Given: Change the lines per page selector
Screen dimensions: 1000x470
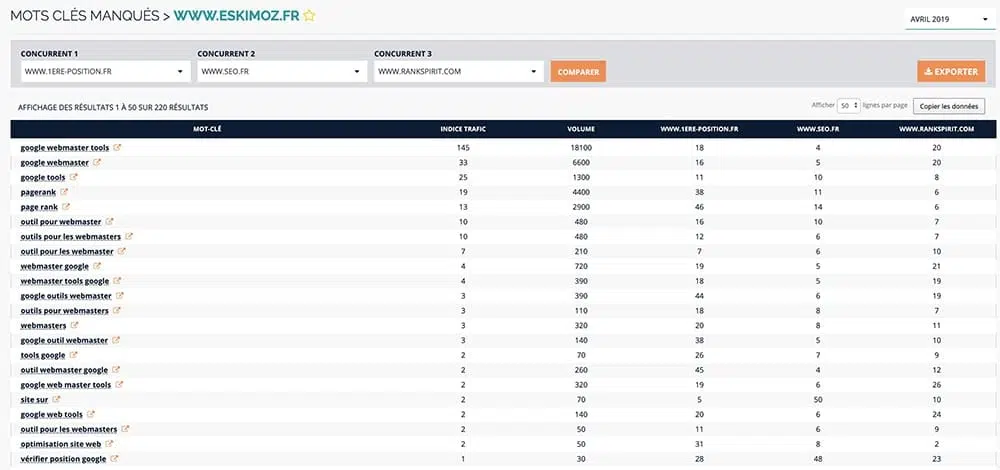Looking at the screenshot, I should (x=848, y=106).
